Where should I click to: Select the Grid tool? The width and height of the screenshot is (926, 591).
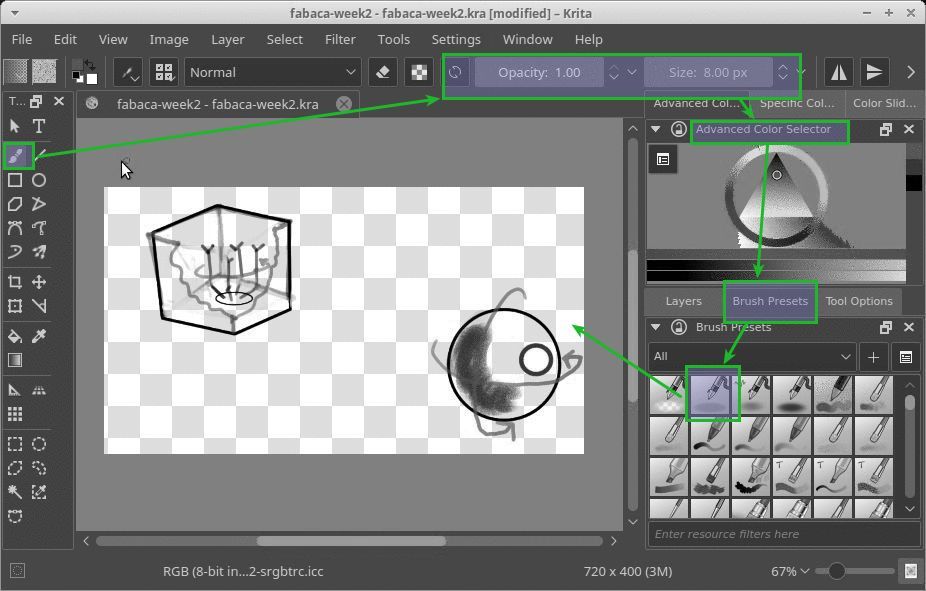coord(15,414)
